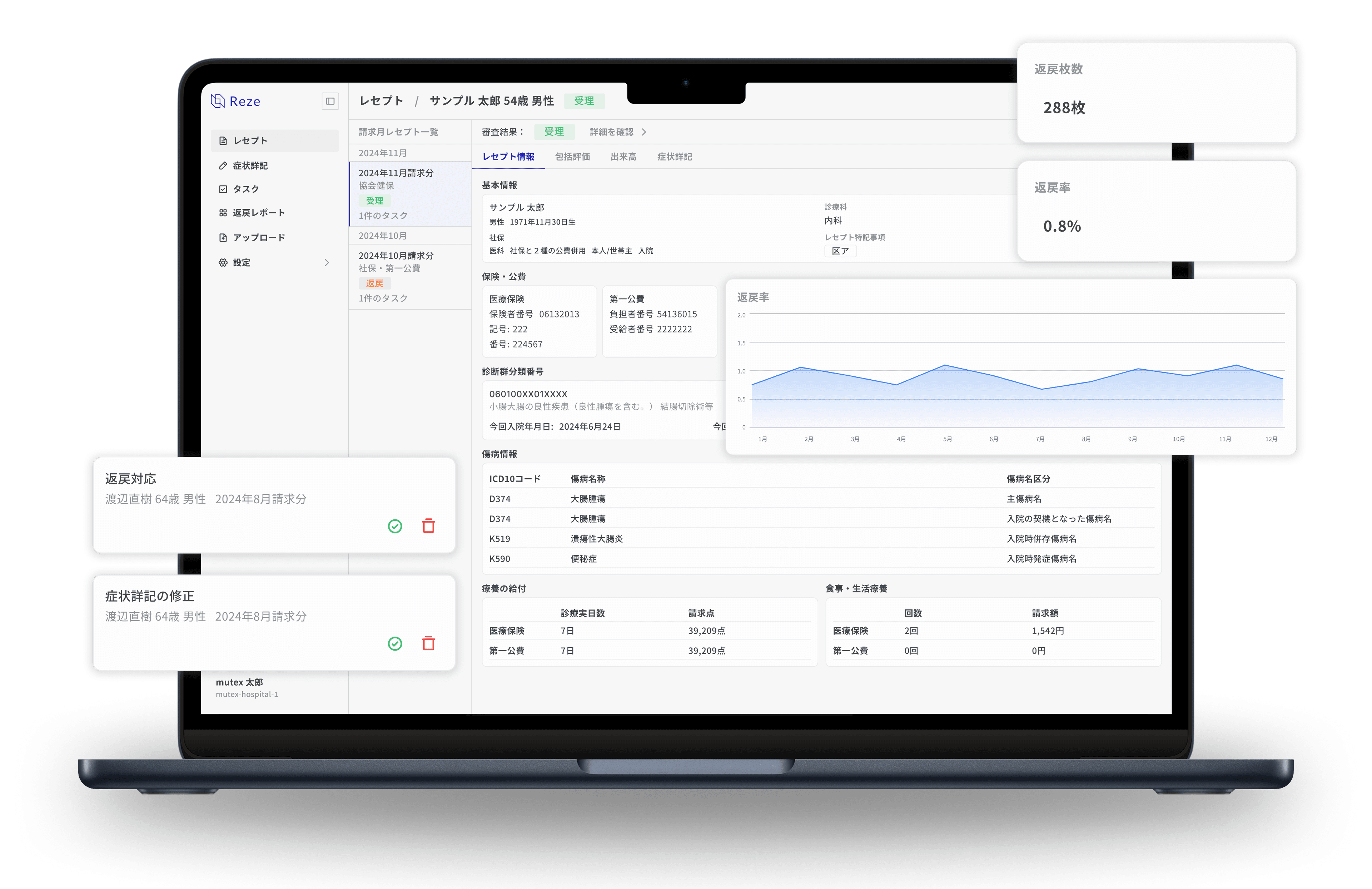Select the 2024年10月請求分 receipt entry
The width and height of the screenshot is (1372, 889).
pos(410,277)
